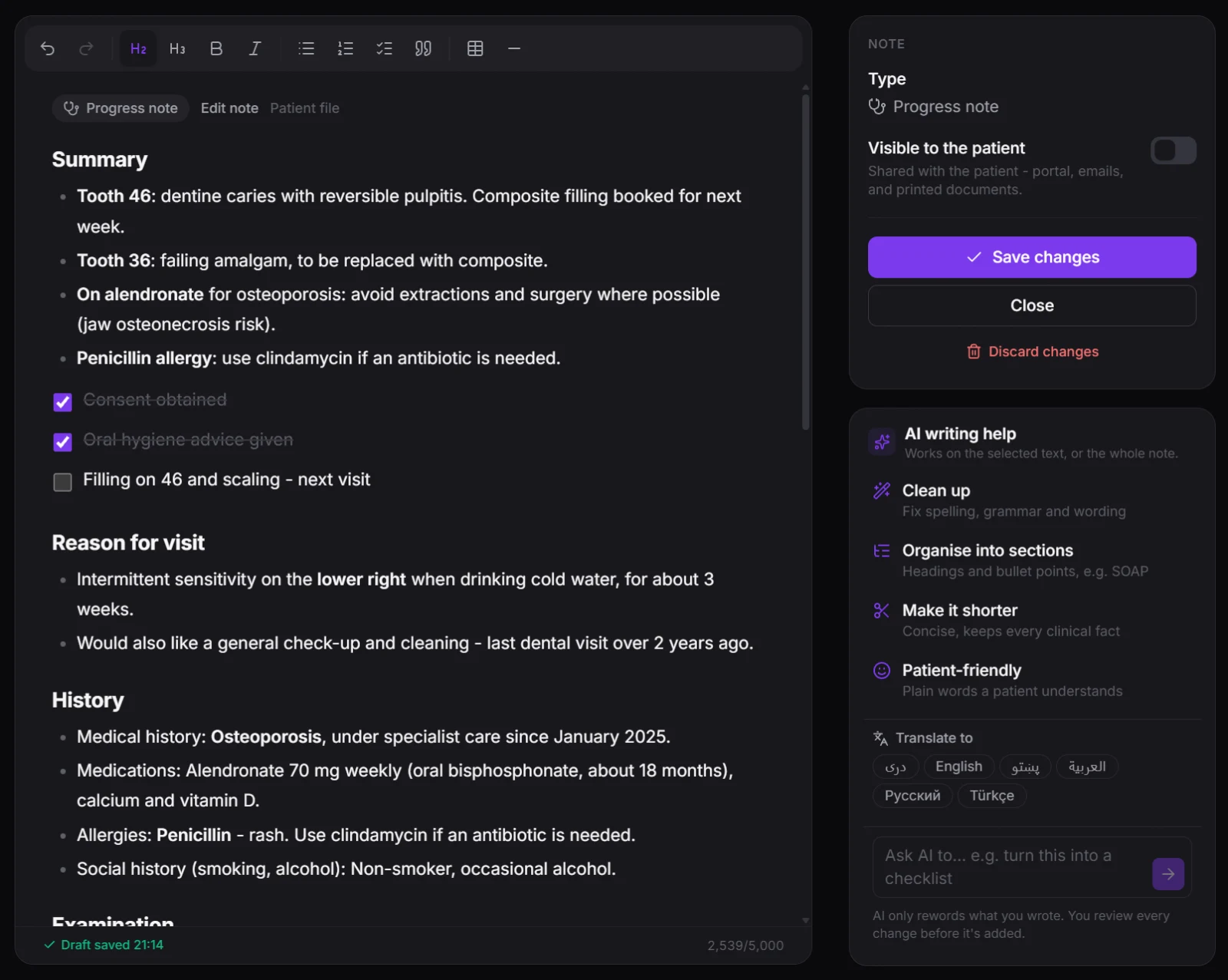Insert a block quote
1228x980 pixels.
pos(423,48)
